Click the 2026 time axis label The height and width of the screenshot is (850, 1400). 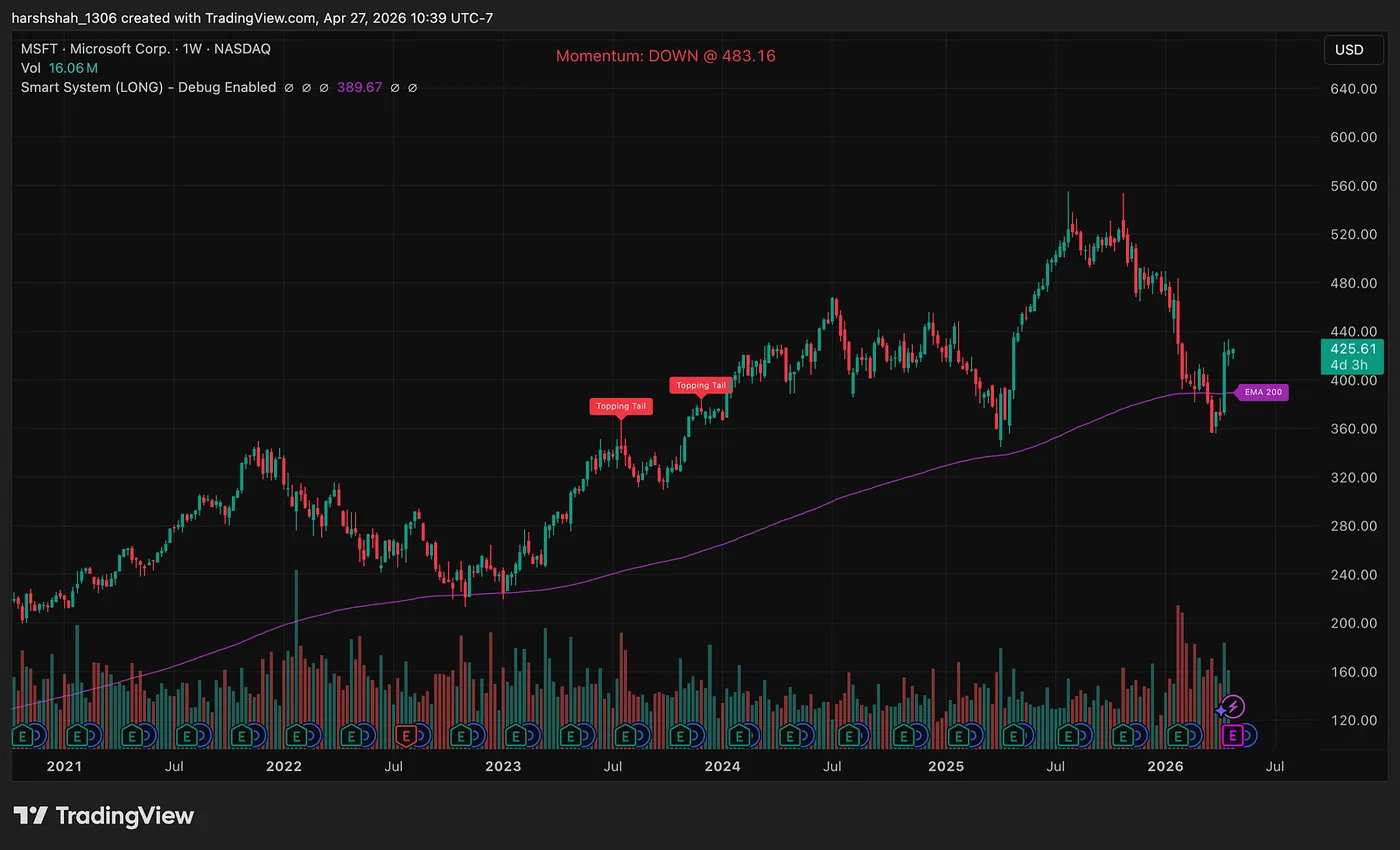[x=1165, y=767]
